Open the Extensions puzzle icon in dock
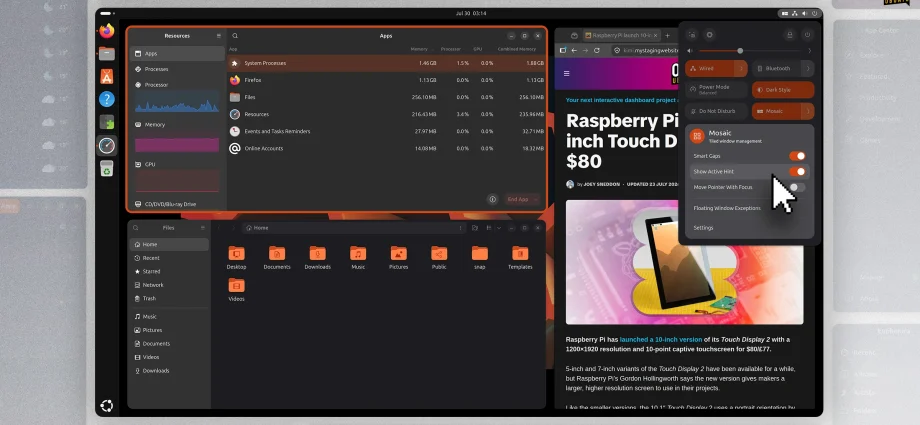 [x=107, y=122]
